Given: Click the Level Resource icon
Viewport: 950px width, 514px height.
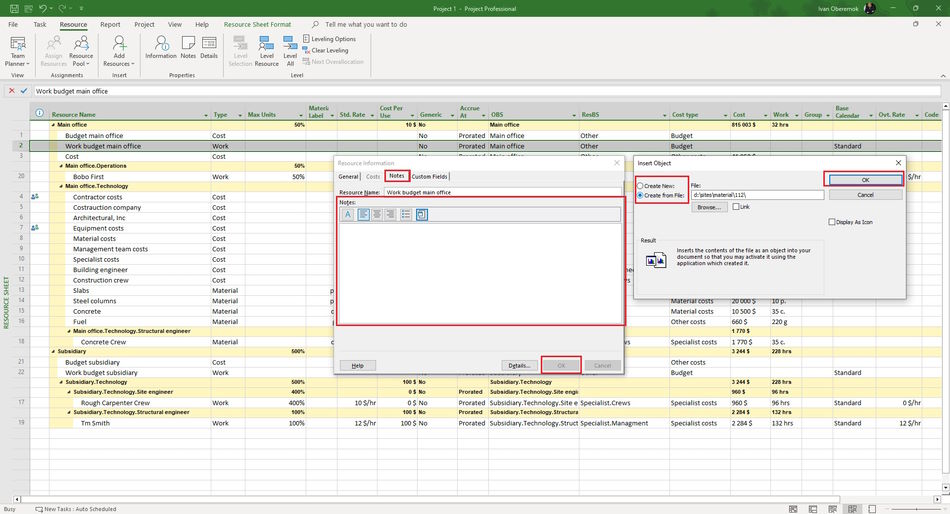Looking at the screenshot, I should 267,43.
